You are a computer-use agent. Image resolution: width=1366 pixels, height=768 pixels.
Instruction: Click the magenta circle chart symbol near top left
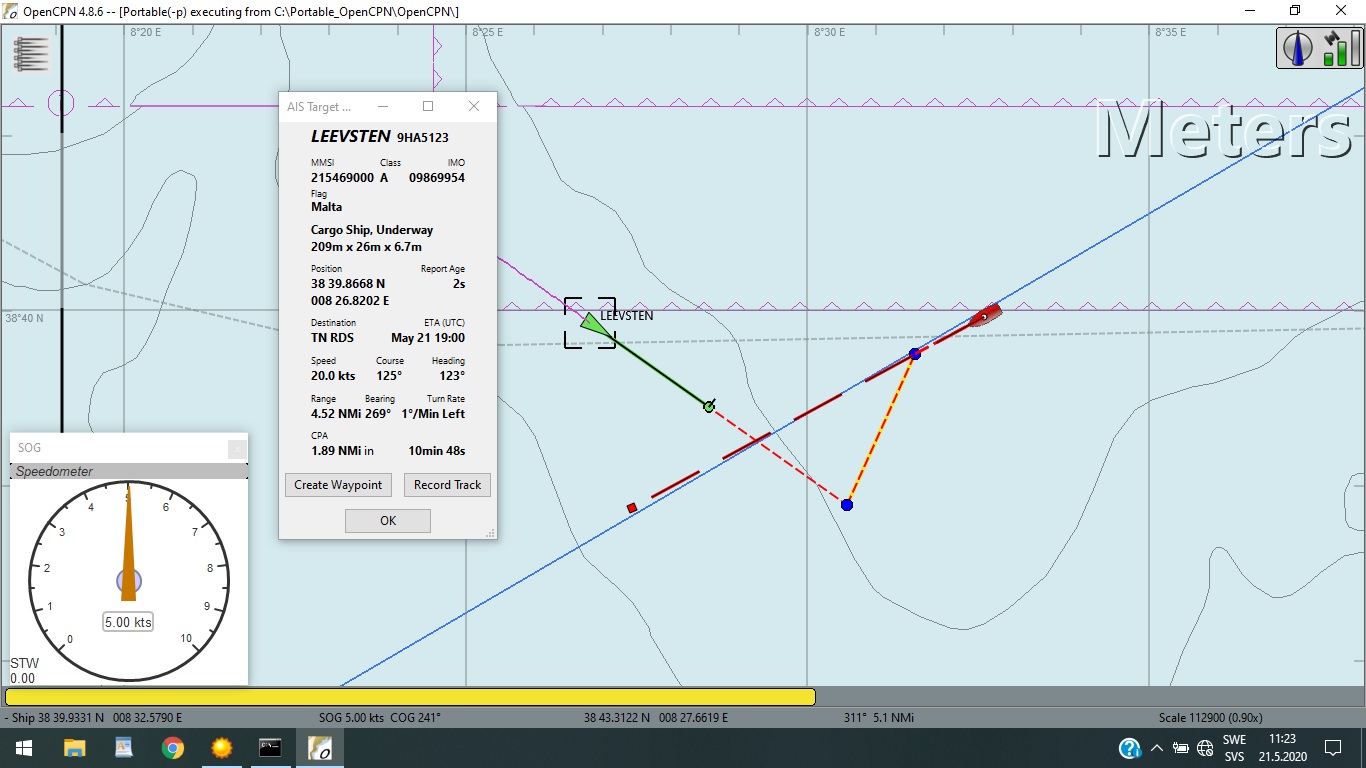click(61, 103)
